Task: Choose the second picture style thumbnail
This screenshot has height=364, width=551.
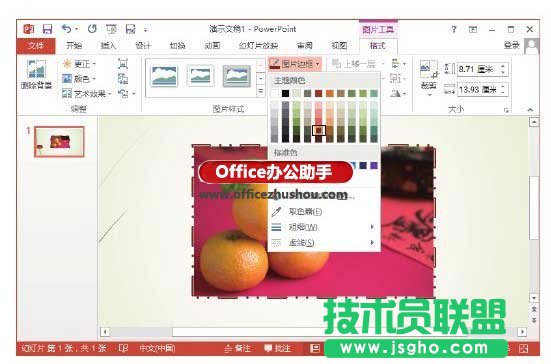Action: click(x=200, y=76)
